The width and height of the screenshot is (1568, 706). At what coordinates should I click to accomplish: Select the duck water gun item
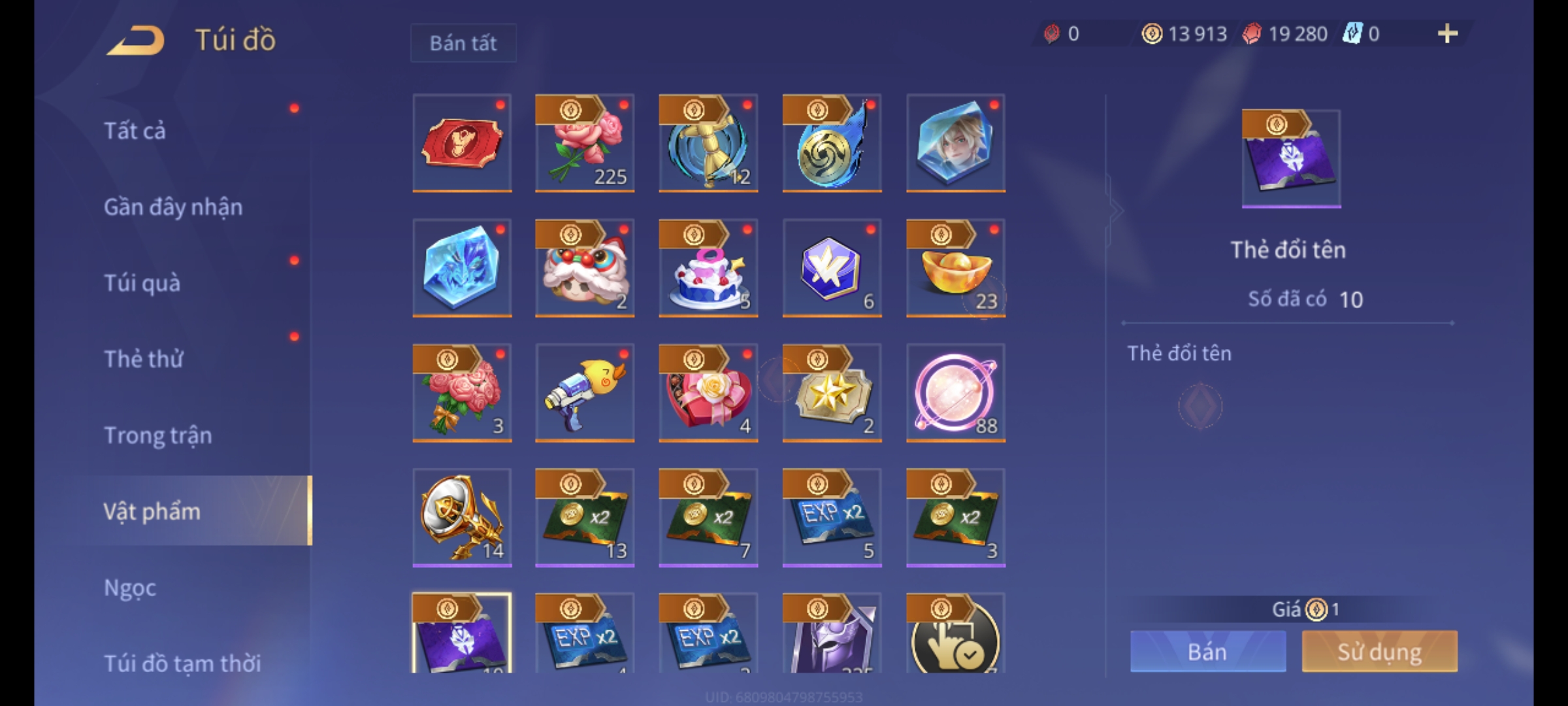[585, 393]
